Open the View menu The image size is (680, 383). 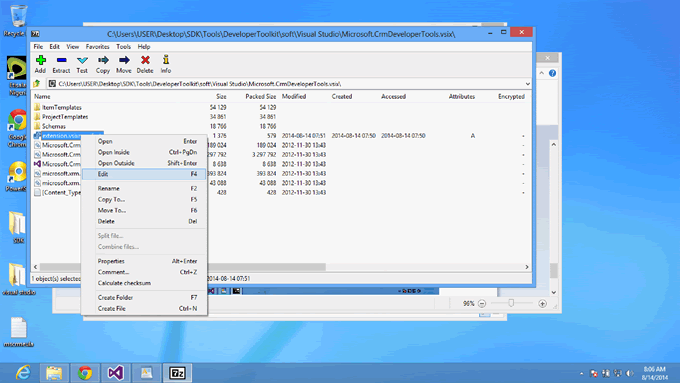[x=72, y=46]
